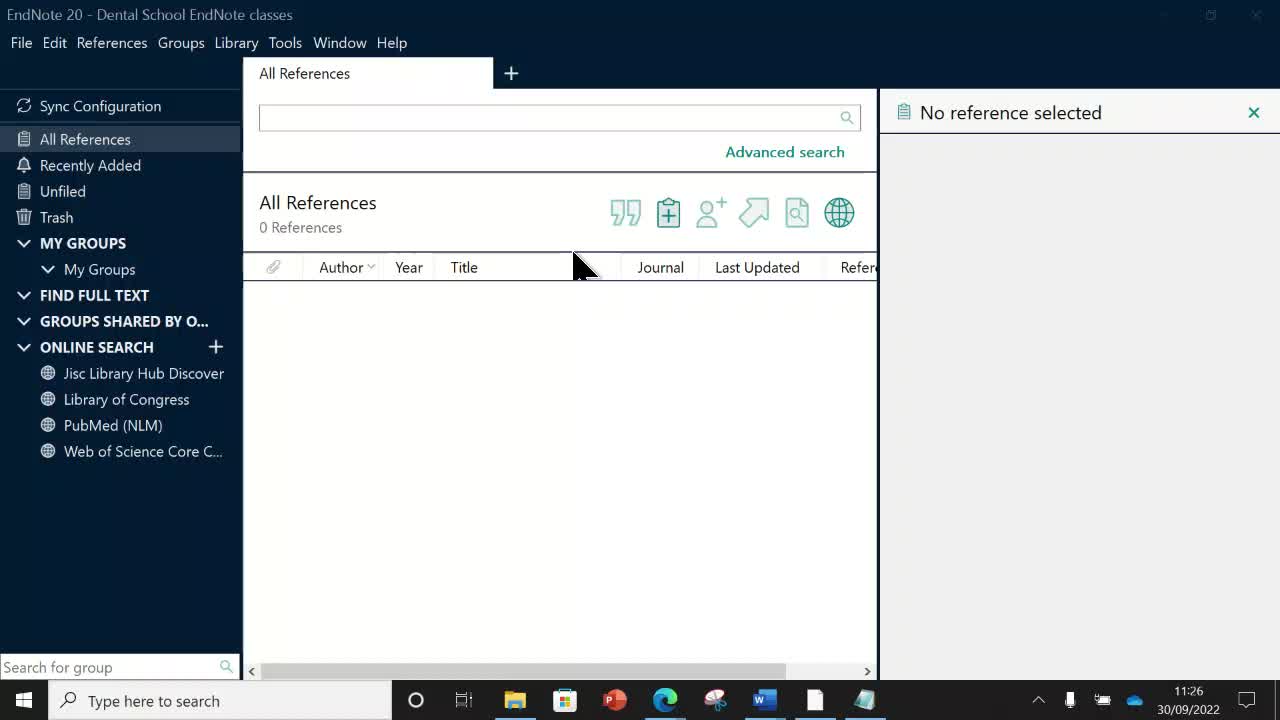Click the scrollbar left arrow
The image size is (1280, 720).
[x=252, y=671]
